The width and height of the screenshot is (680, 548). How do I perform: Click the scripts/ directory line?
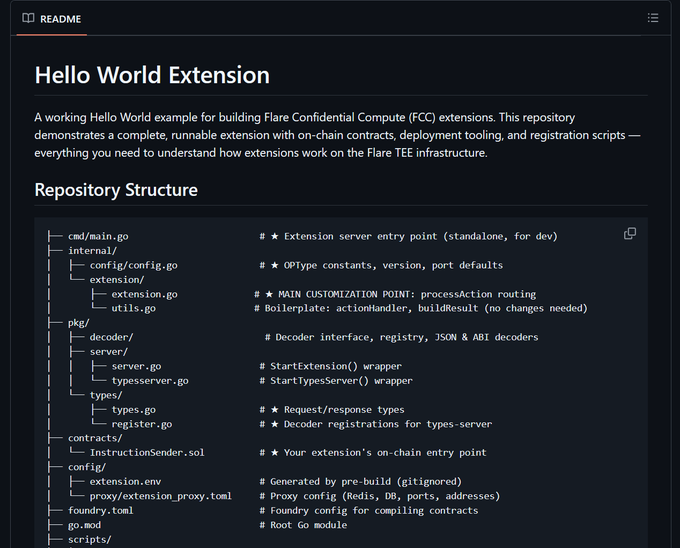tap(89, 539)
